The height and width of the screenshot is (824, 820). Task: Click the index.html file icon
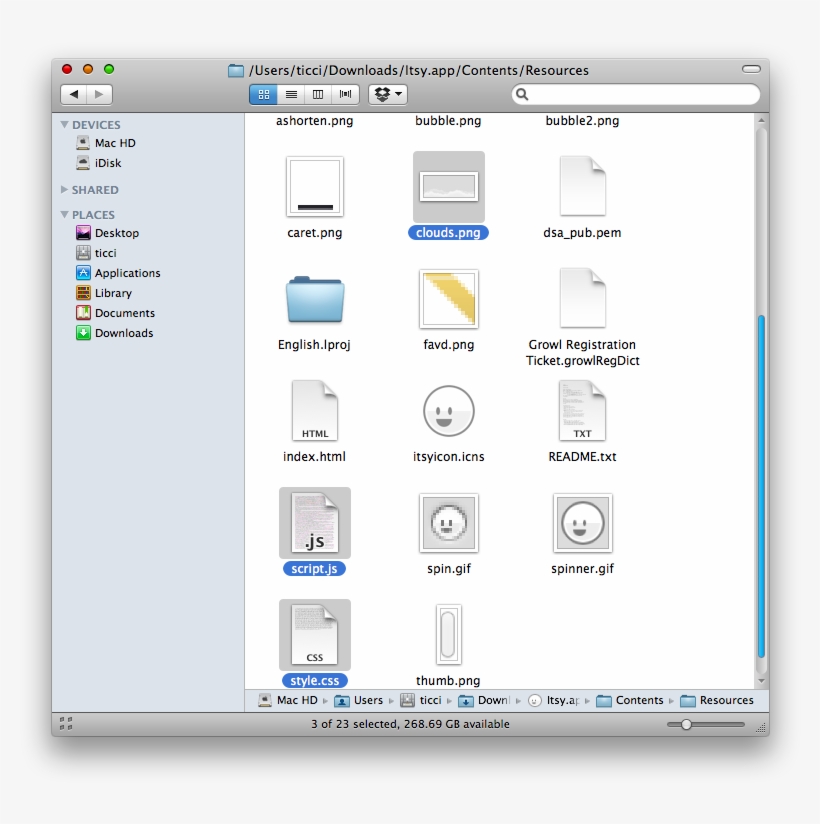314,410
